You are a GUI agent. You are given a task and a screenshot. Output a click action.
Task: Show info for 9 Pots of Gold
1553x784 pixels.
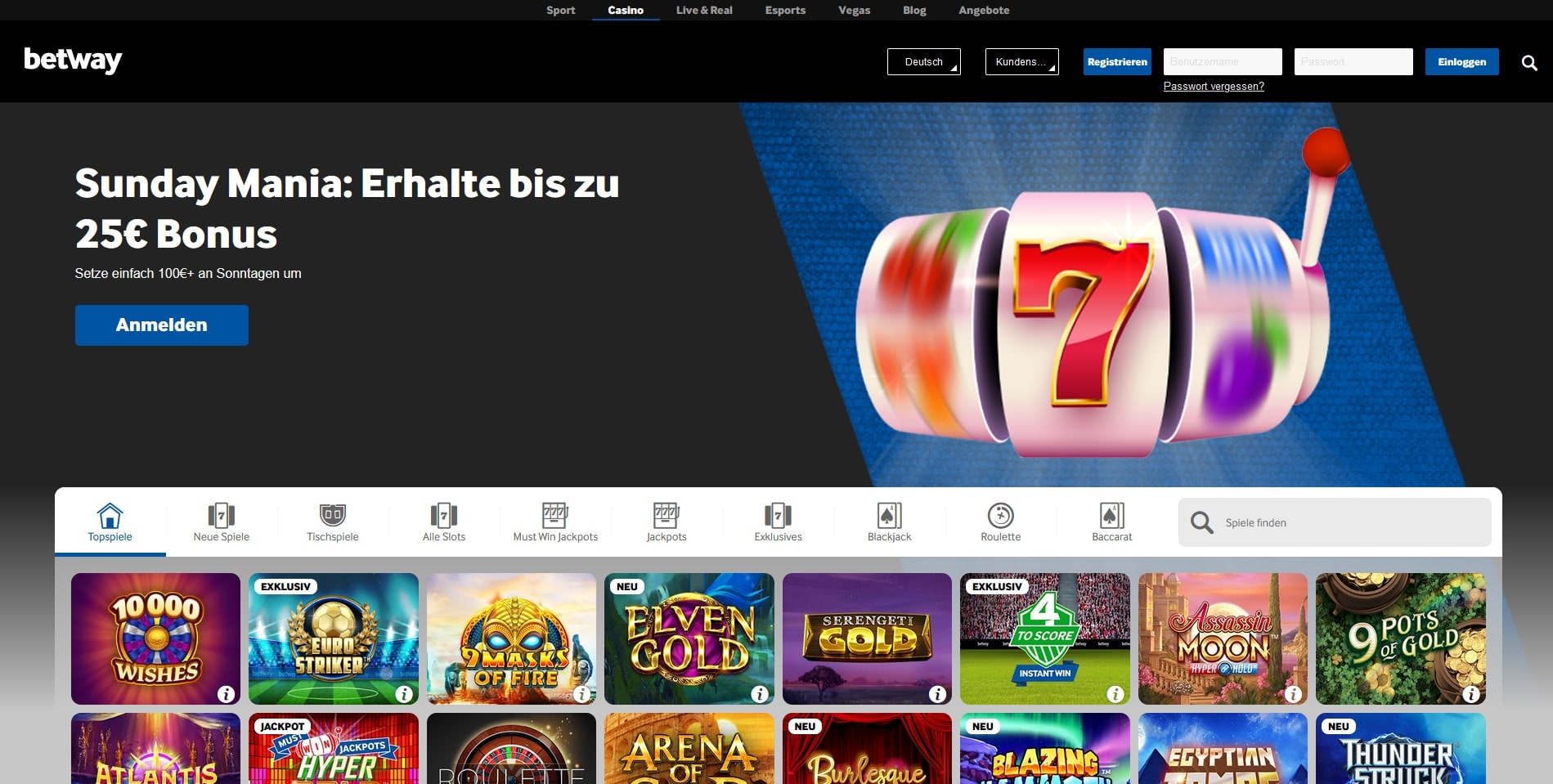pyautogui.click(x=1471, y=694)
